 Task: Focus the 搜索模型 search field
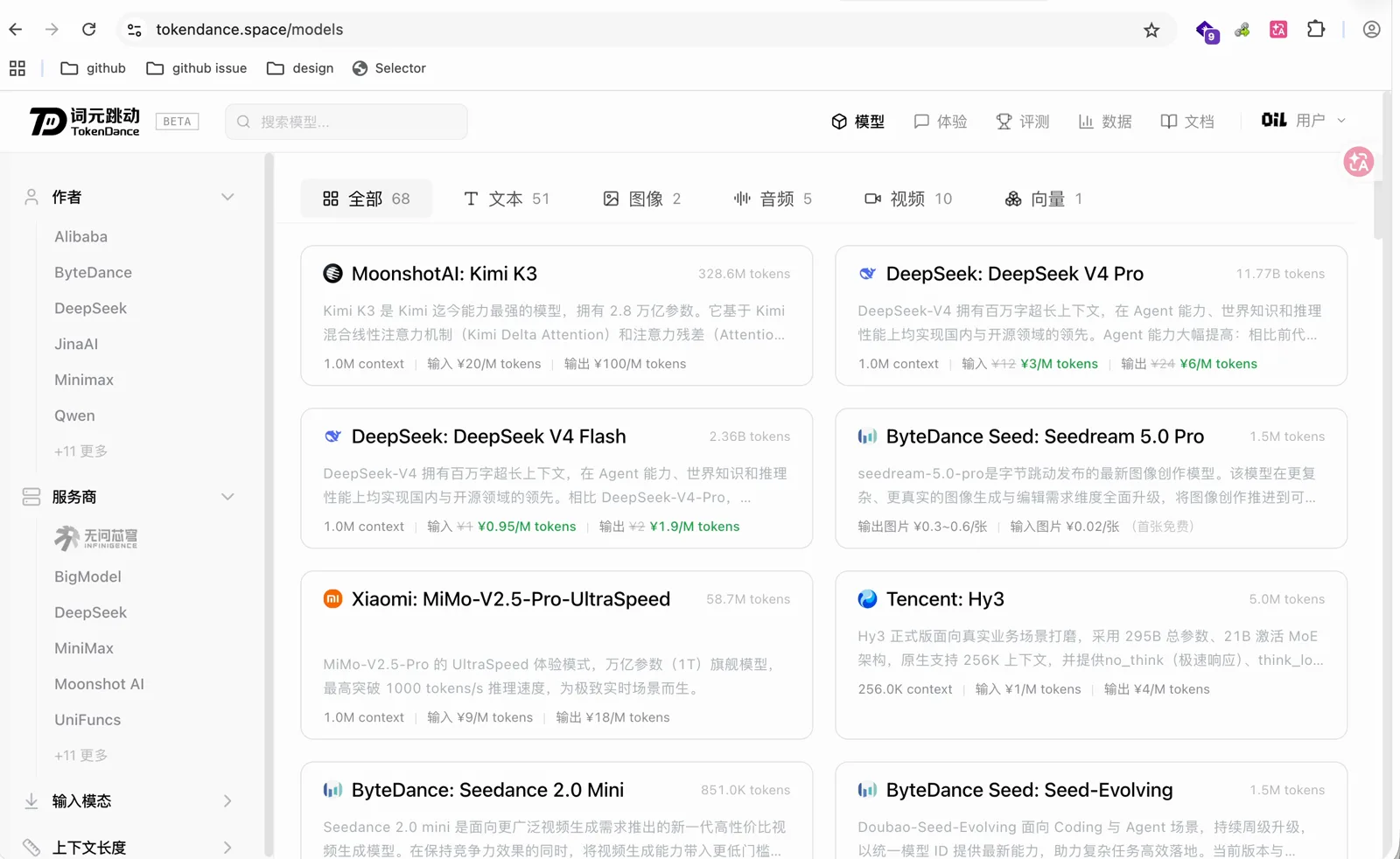(346, 122)
